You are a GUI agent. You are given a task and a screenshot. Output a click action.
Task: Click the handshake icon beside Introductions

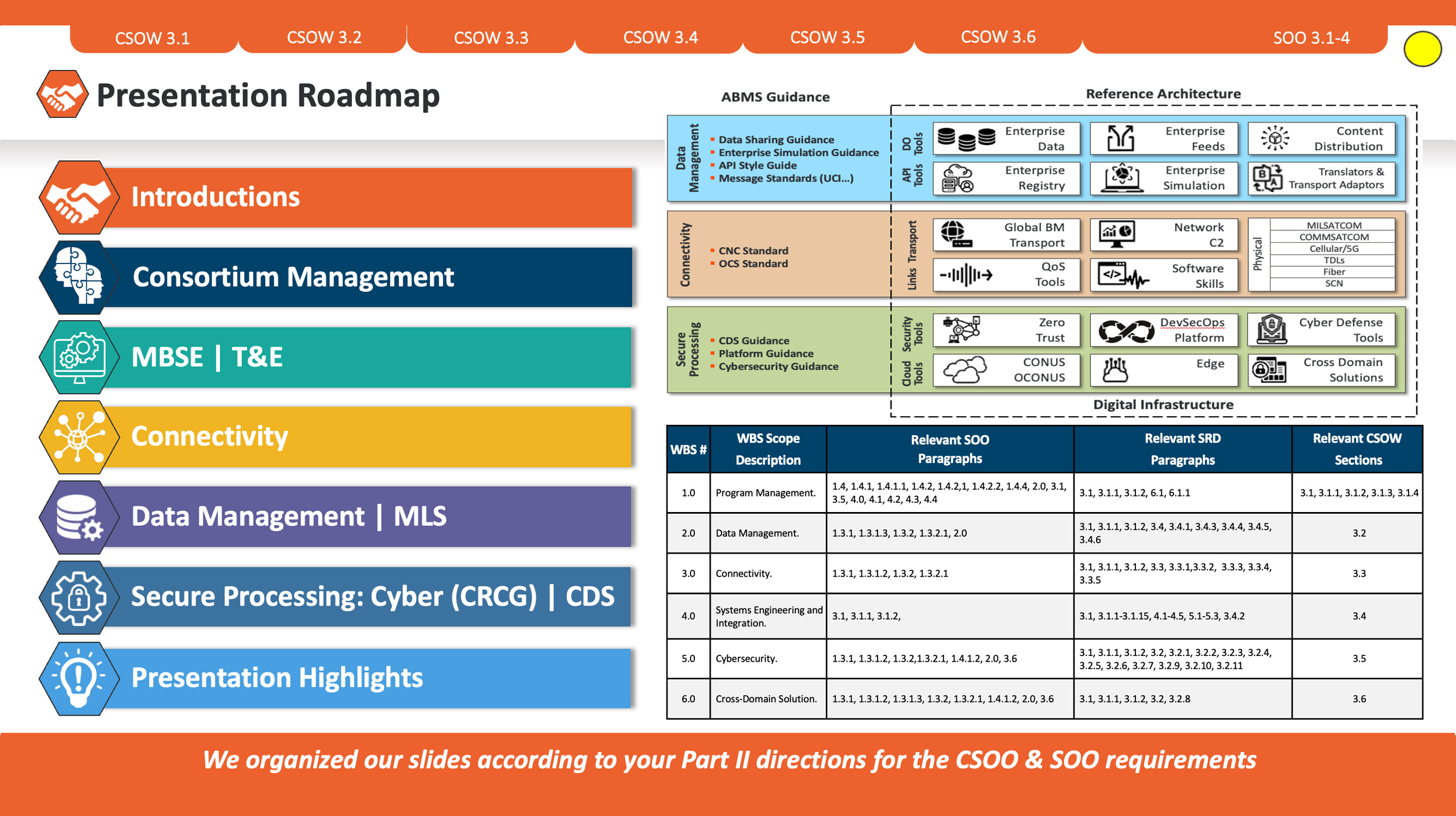point(79,198)
